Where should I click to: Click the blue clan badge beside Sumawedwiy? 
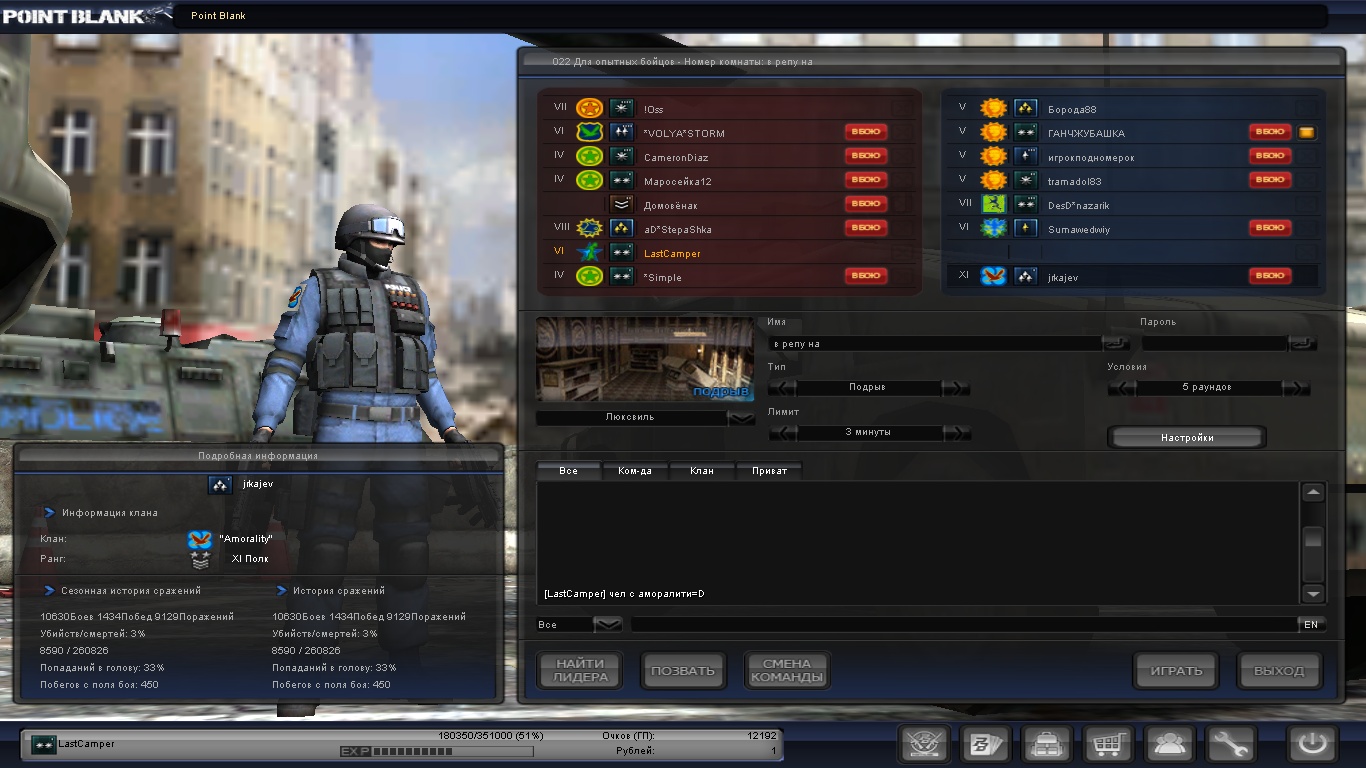click(x=993, y=228)
